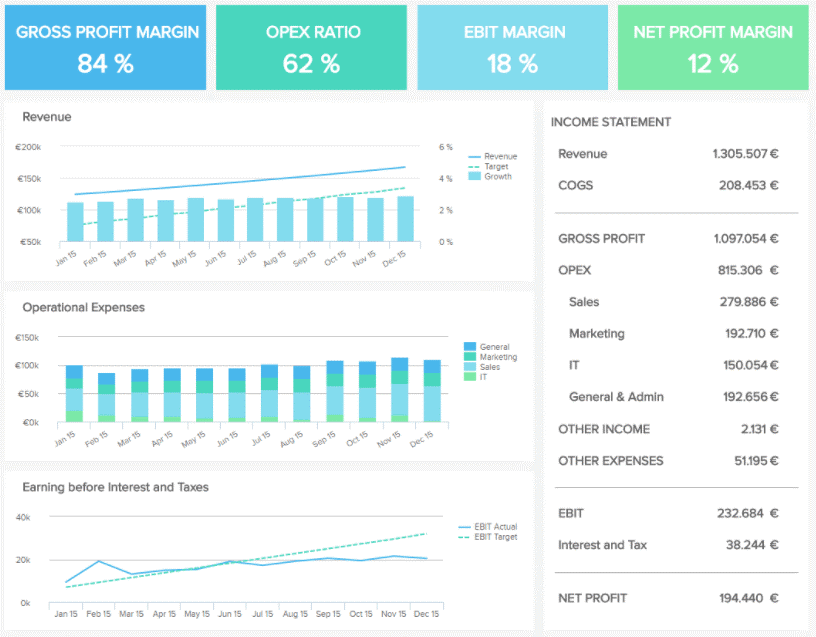Hide the IT series in expenses legend

click(x=484, y=377)
